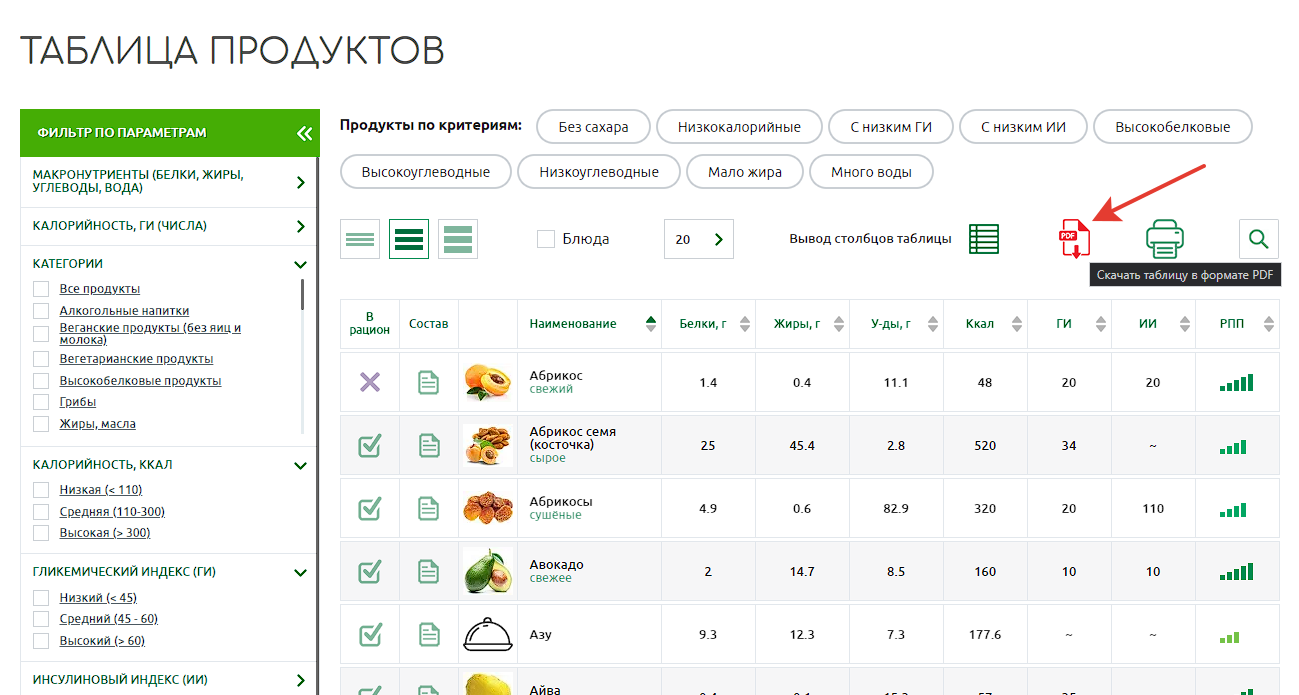Collapse the filter panel with double chevron
The image size is (1299, 695).
click(x=304, y=133)
